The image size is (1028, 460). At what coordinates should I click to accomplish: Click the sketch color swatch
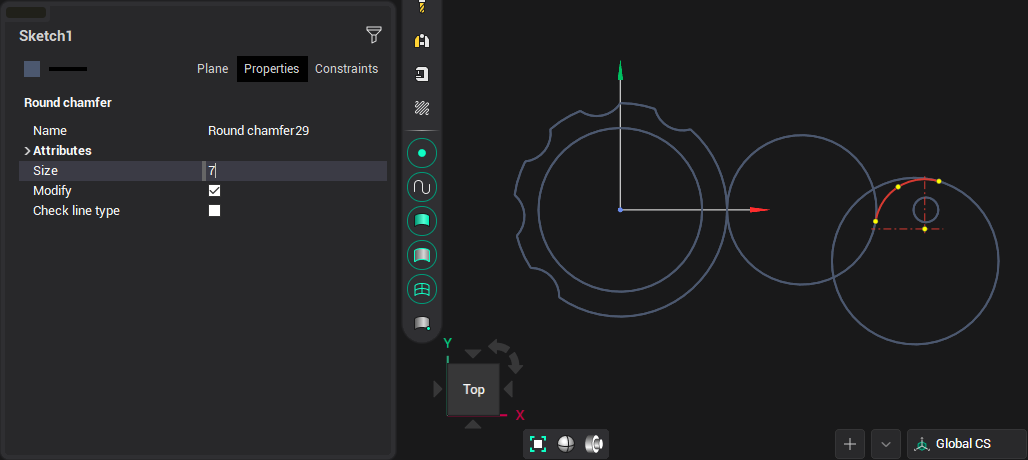(32, 69)
